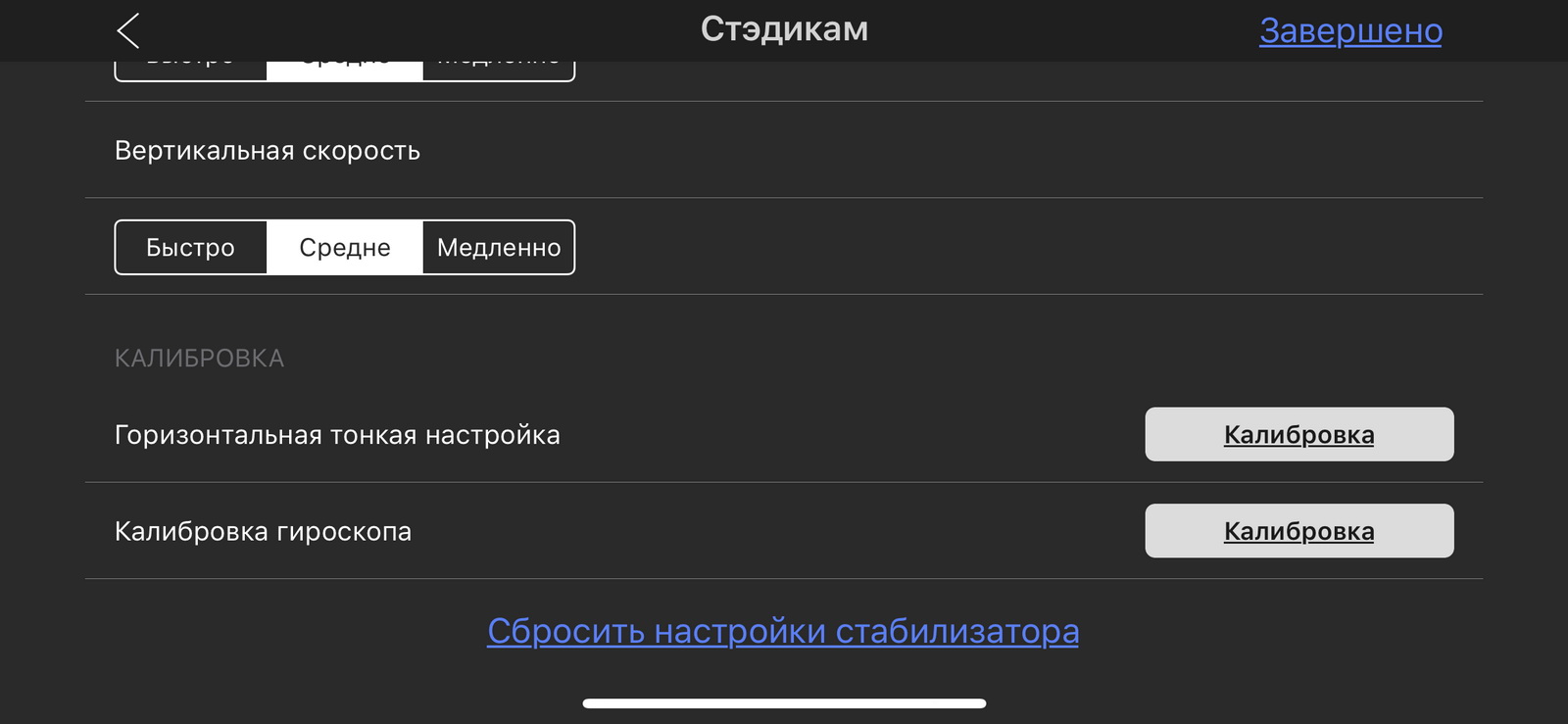Tap the Горизонтальная тонкая настройка label
The image size is (1568, 724).
pyautogui.click(x=337, y=435)
